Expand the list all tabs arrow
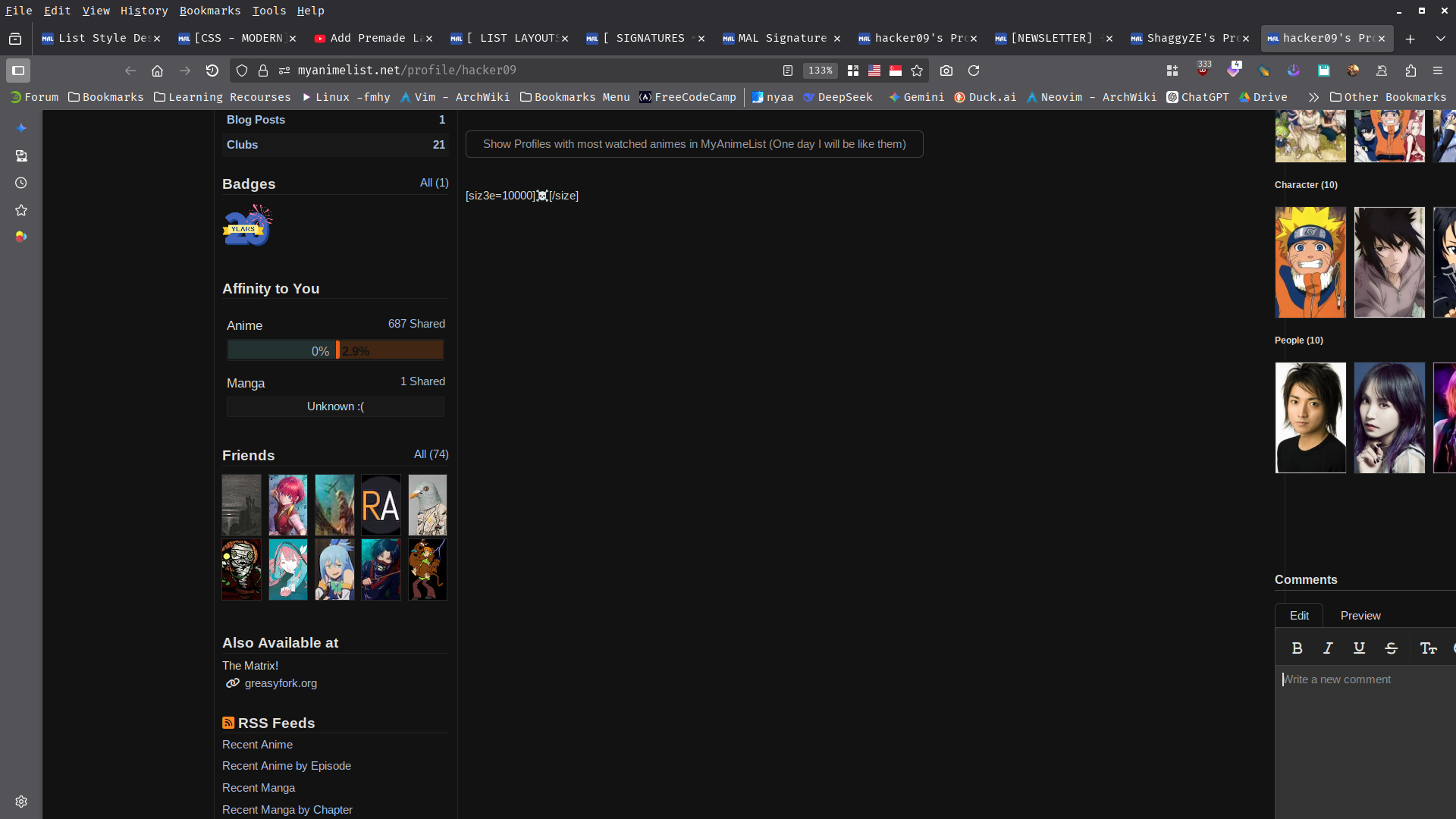The height and width of the screenshot is (819, 1456). tap(1440, 39)
